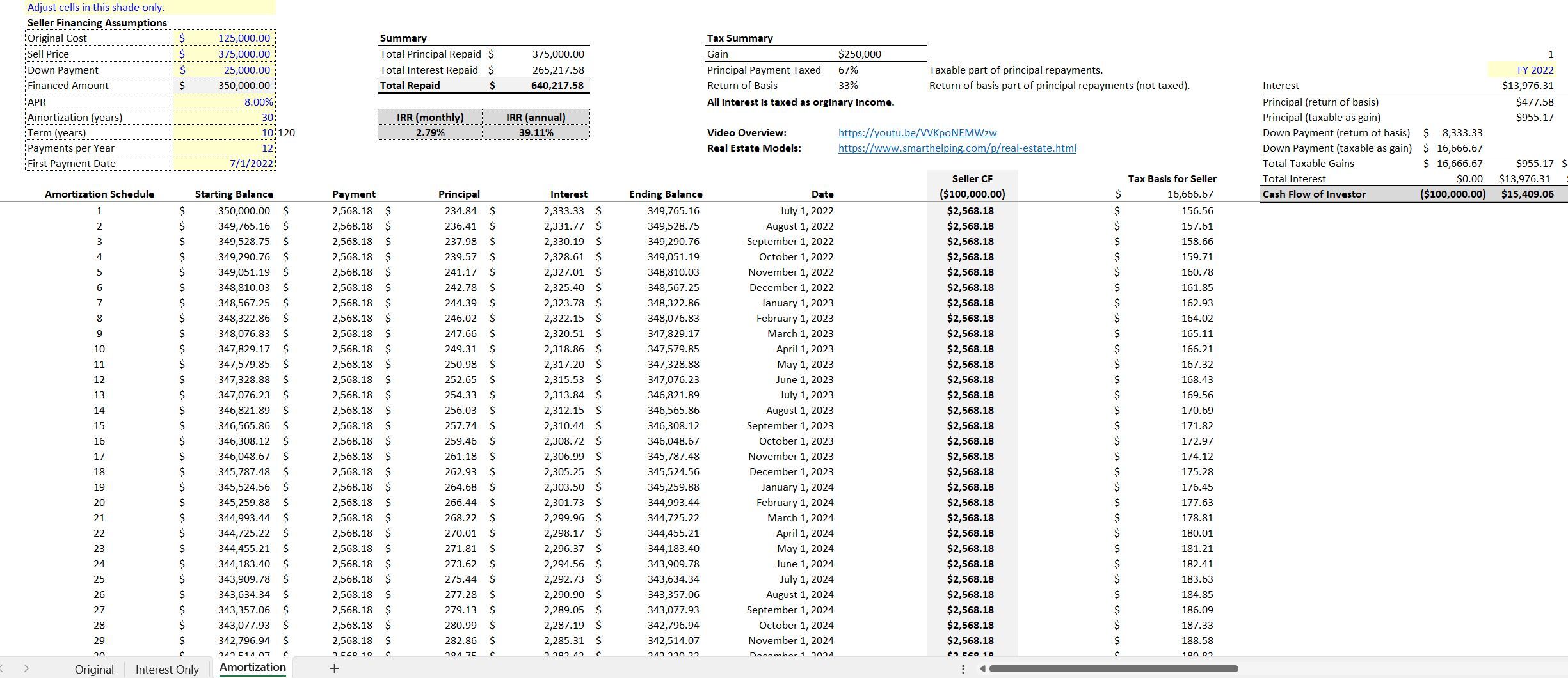Add a new sheet with plus button

(x=334, y=668)
